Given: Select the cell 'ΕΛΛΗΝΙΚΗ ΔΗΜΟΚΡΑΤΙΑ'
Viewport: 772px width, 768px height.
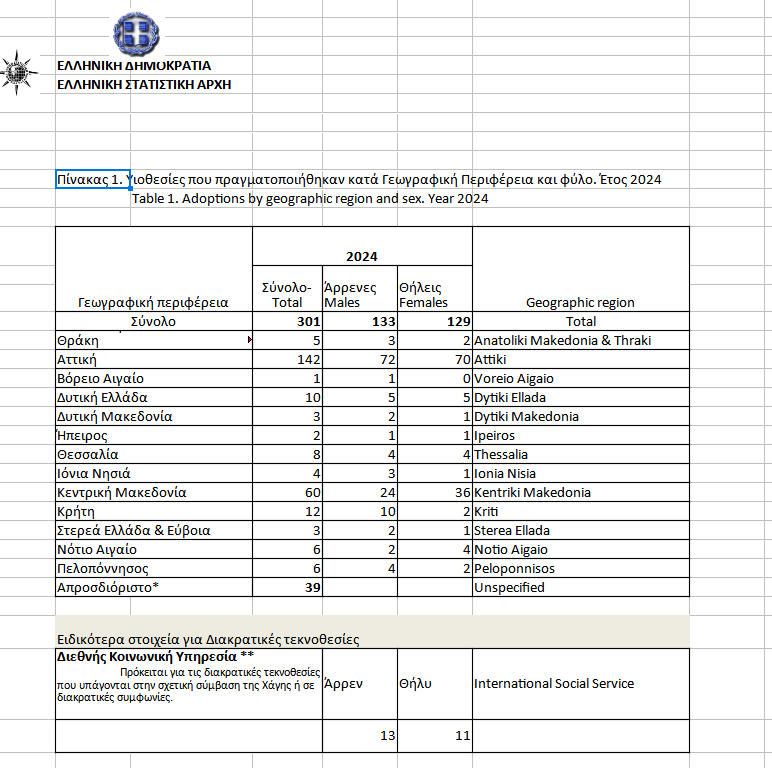Looking at the screenshot, I should pyautogui.click(x=134, y=65).
